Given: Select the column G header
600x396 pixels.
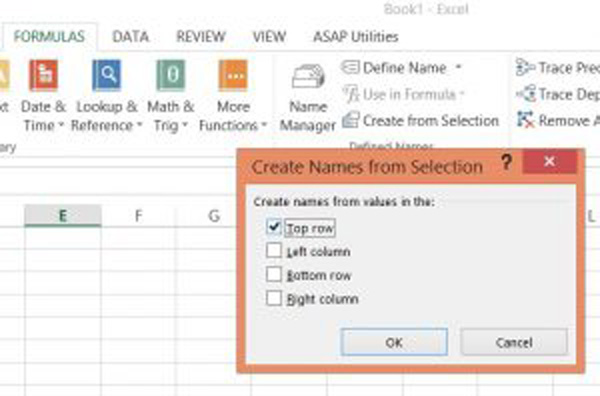Looking at the screenshot, I should click(214, 216).
